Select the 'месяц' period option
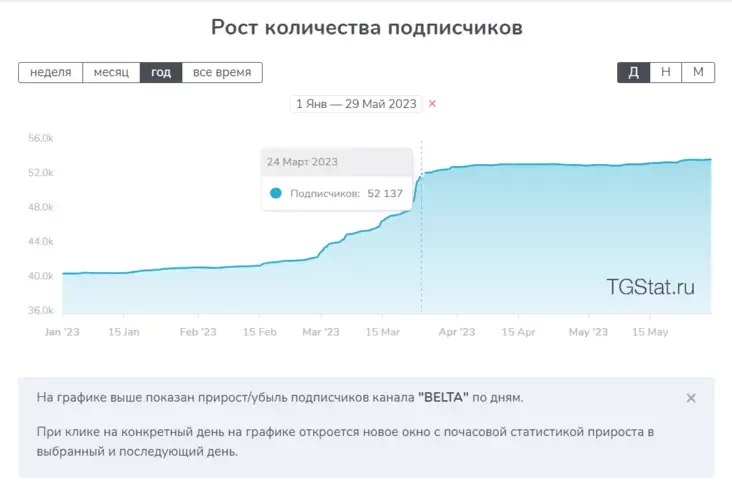 (x=111, y=72)
